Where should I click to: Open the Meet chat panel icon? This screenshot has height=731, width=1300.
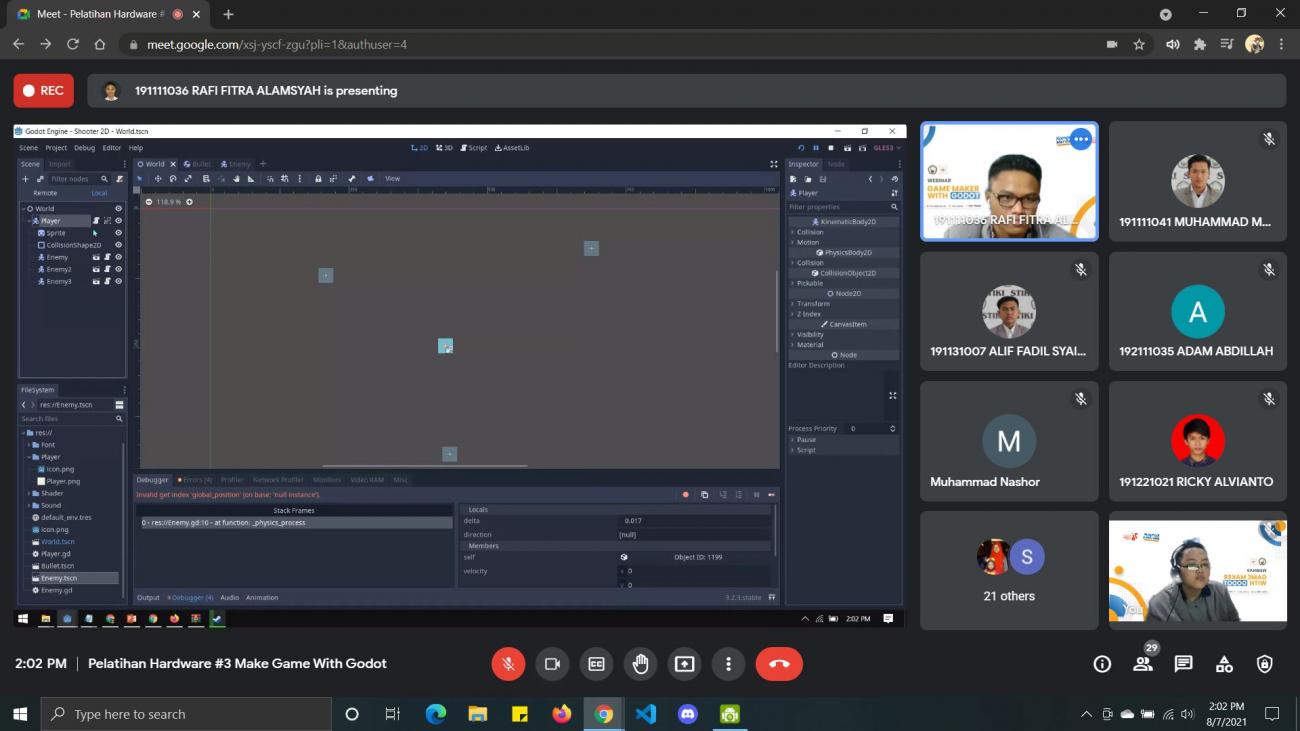[x=1183, y=664]
